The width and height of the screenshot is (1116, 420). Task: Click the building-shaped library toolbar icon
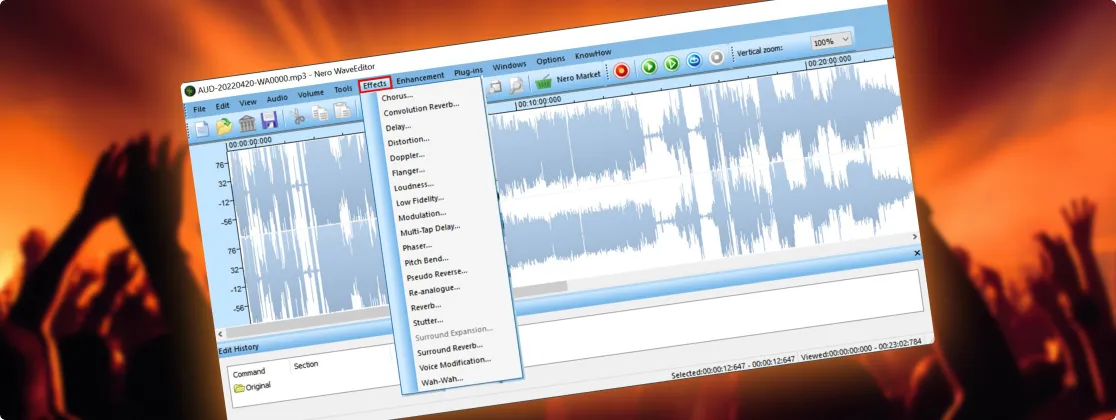click(x=247, y=124)
